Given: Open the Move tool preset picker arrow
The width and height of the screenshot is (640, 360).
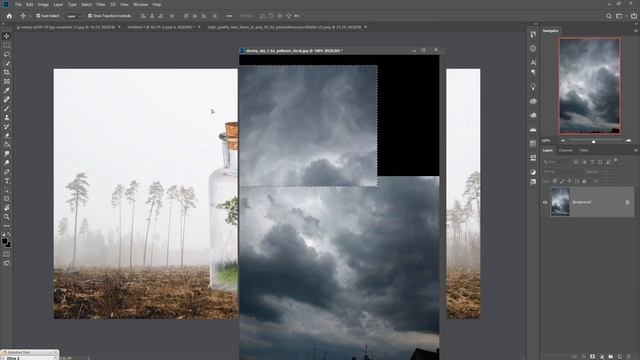Looking at the screenshot, I should 29,16.
